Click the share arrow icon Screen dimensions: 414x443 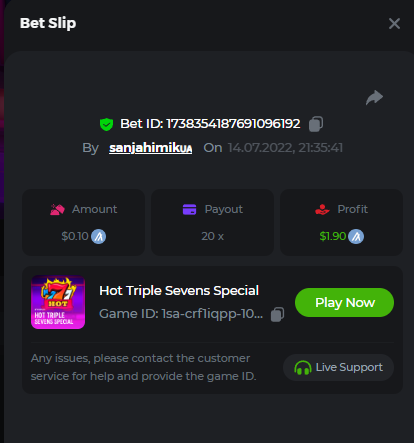(374, 98)
